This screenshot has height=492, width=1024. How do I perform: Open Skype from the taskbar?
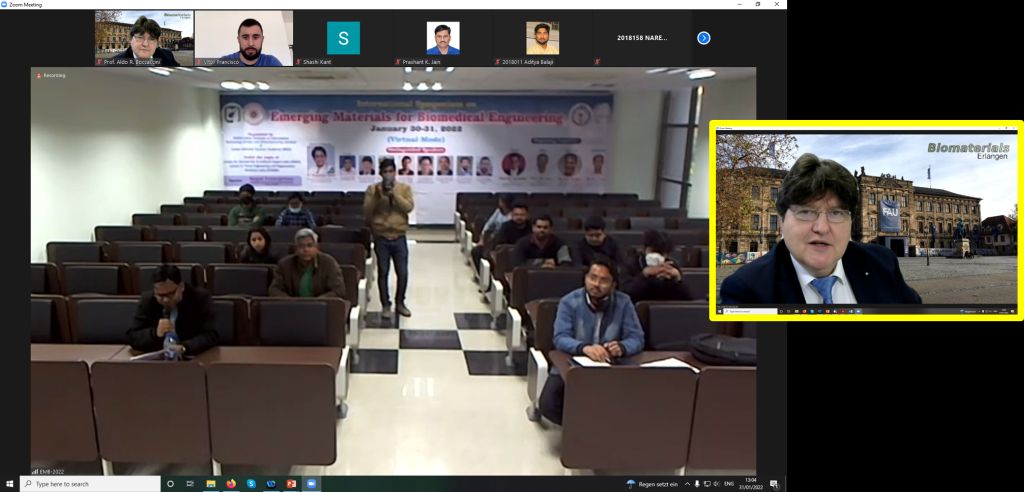coord(251,484)
